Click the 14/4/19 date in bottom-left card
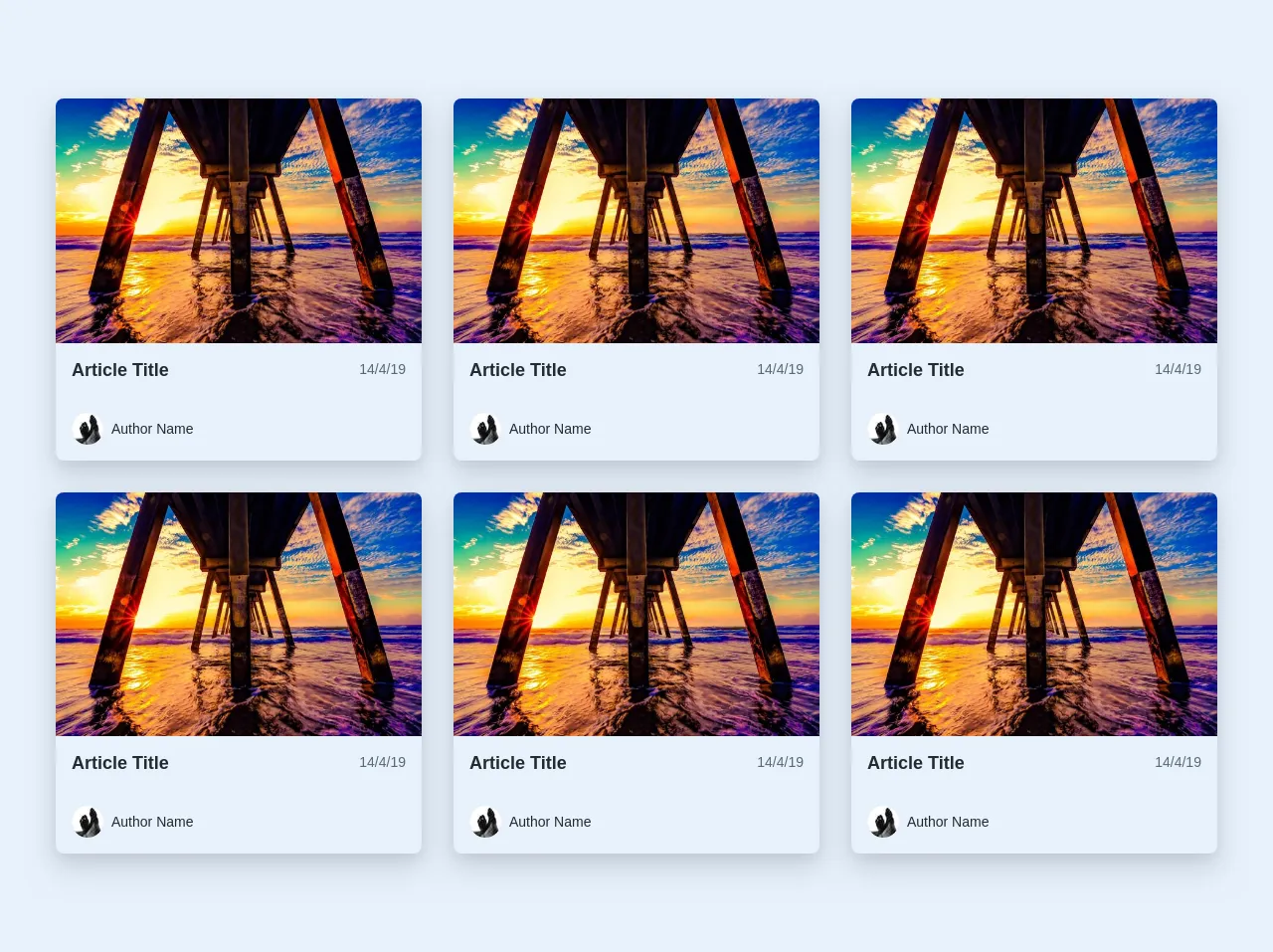This screenshot has width=1273, height=952. [382, 762]
